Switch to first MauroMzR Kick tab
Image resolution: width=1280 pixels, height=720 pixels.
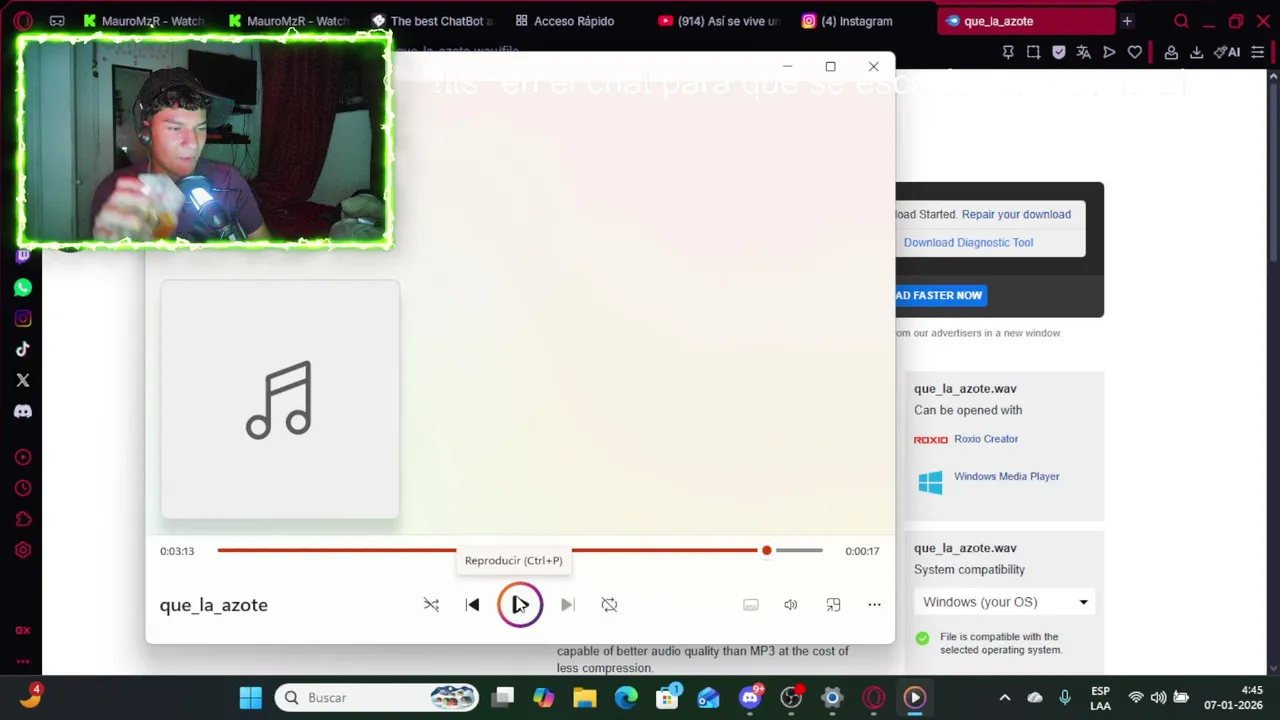pyautogui.click(x=145, y=21)
